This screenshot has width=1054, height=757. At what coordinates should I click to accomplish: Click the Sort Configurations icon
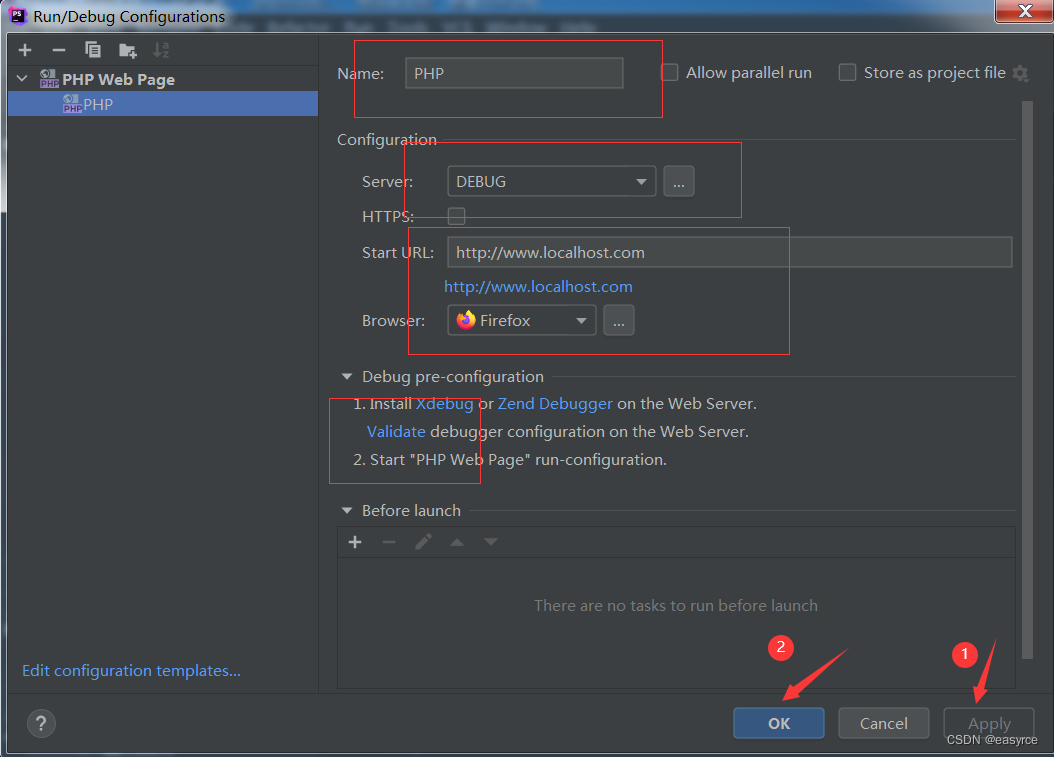[160, 50]
